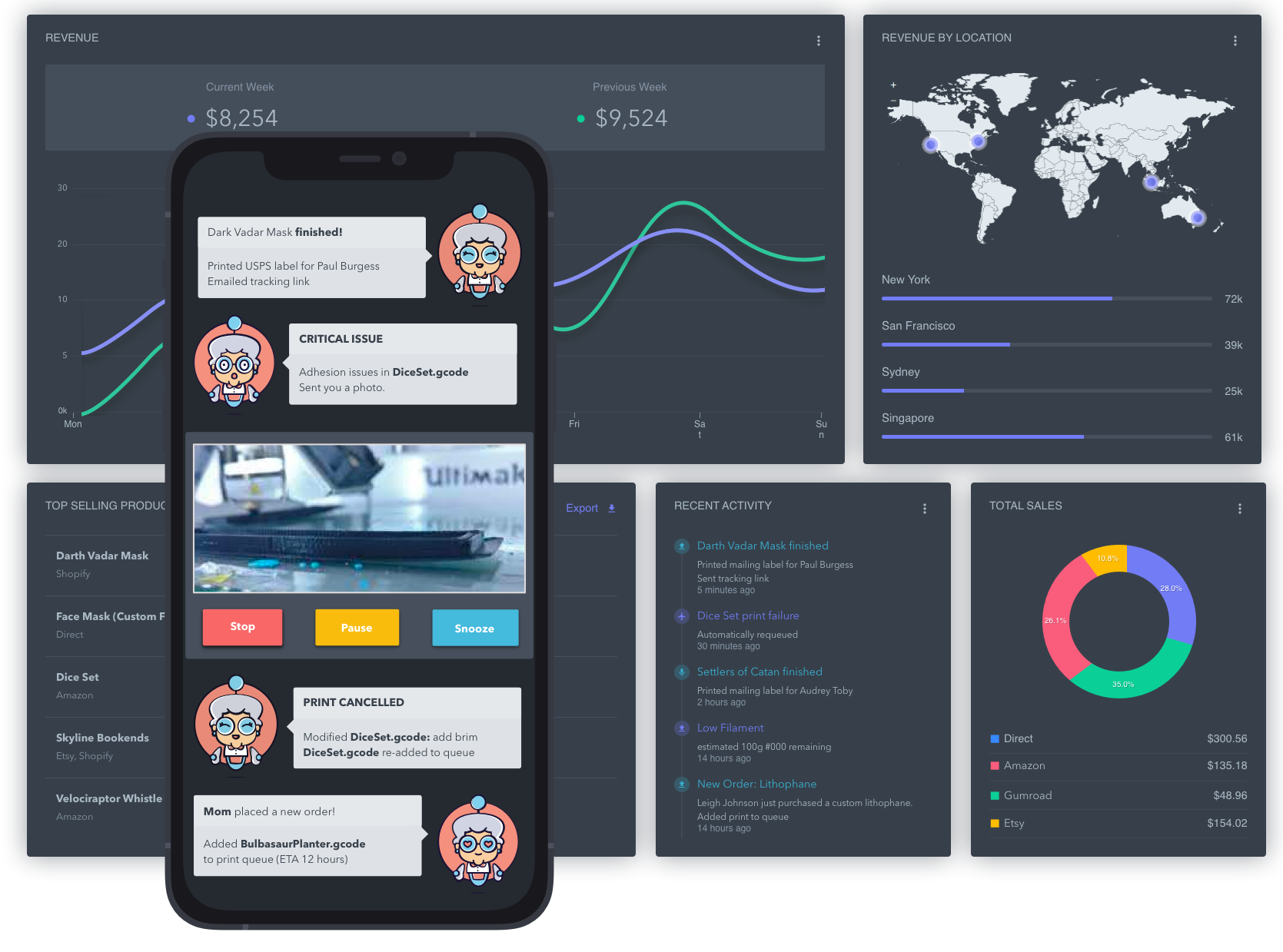The image size is (1283, 952).
Task: Click the Previous Week $9,524 value
Action: (631, 118)
